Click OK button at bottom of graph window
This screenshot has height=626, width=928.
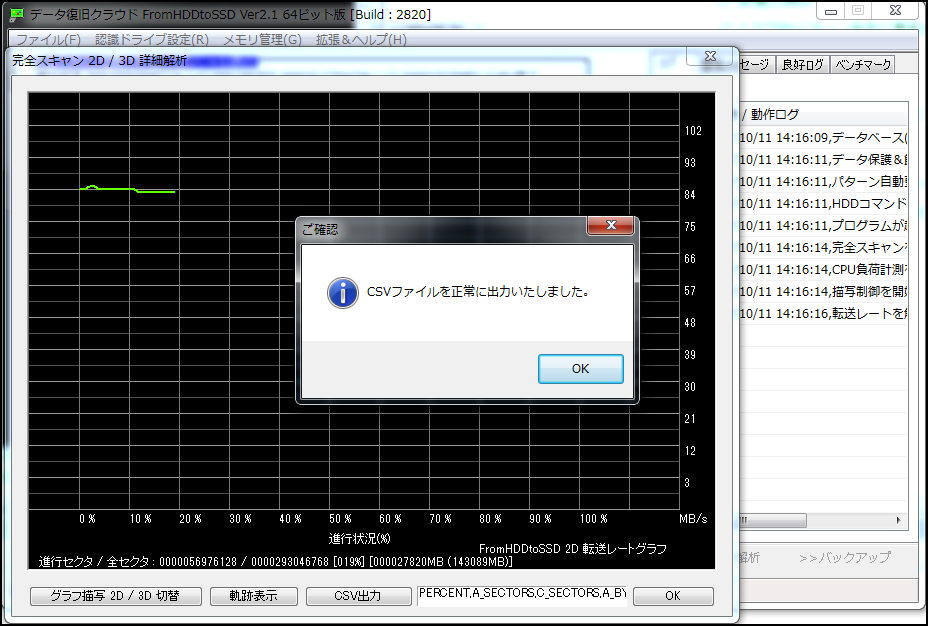[673, 596]
